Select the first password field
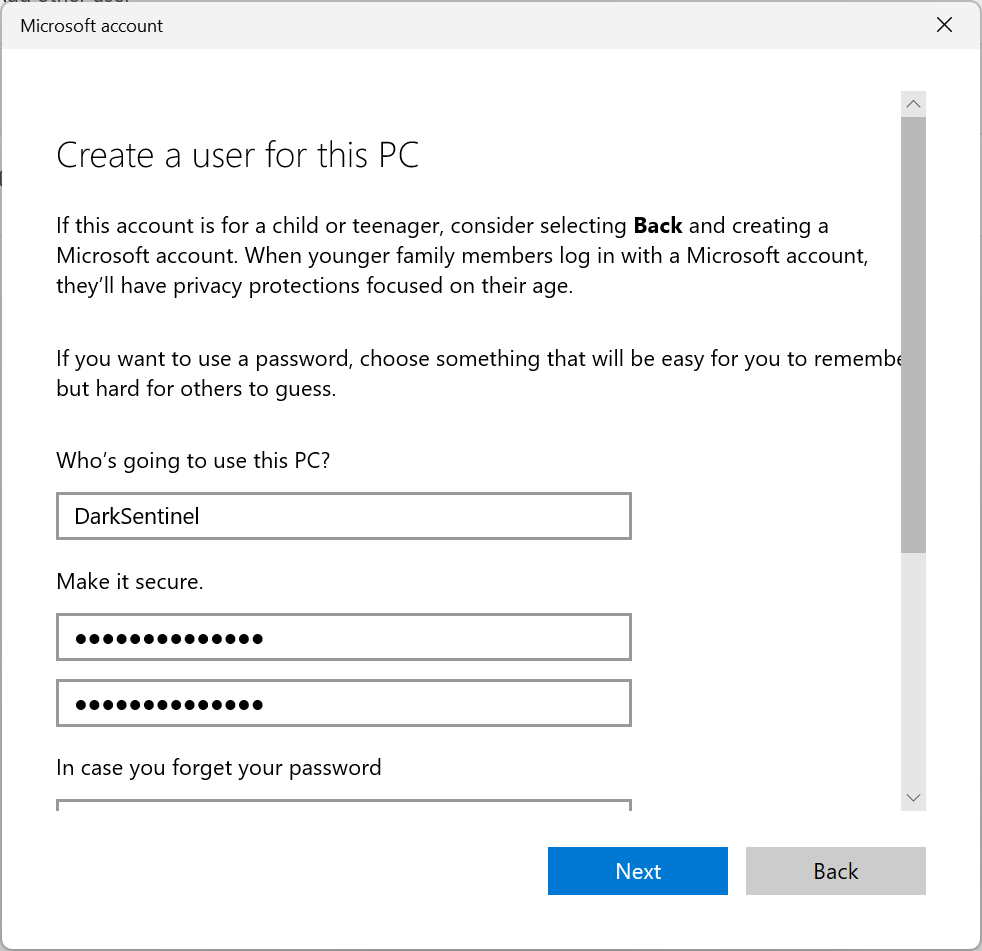 point(344,637)
